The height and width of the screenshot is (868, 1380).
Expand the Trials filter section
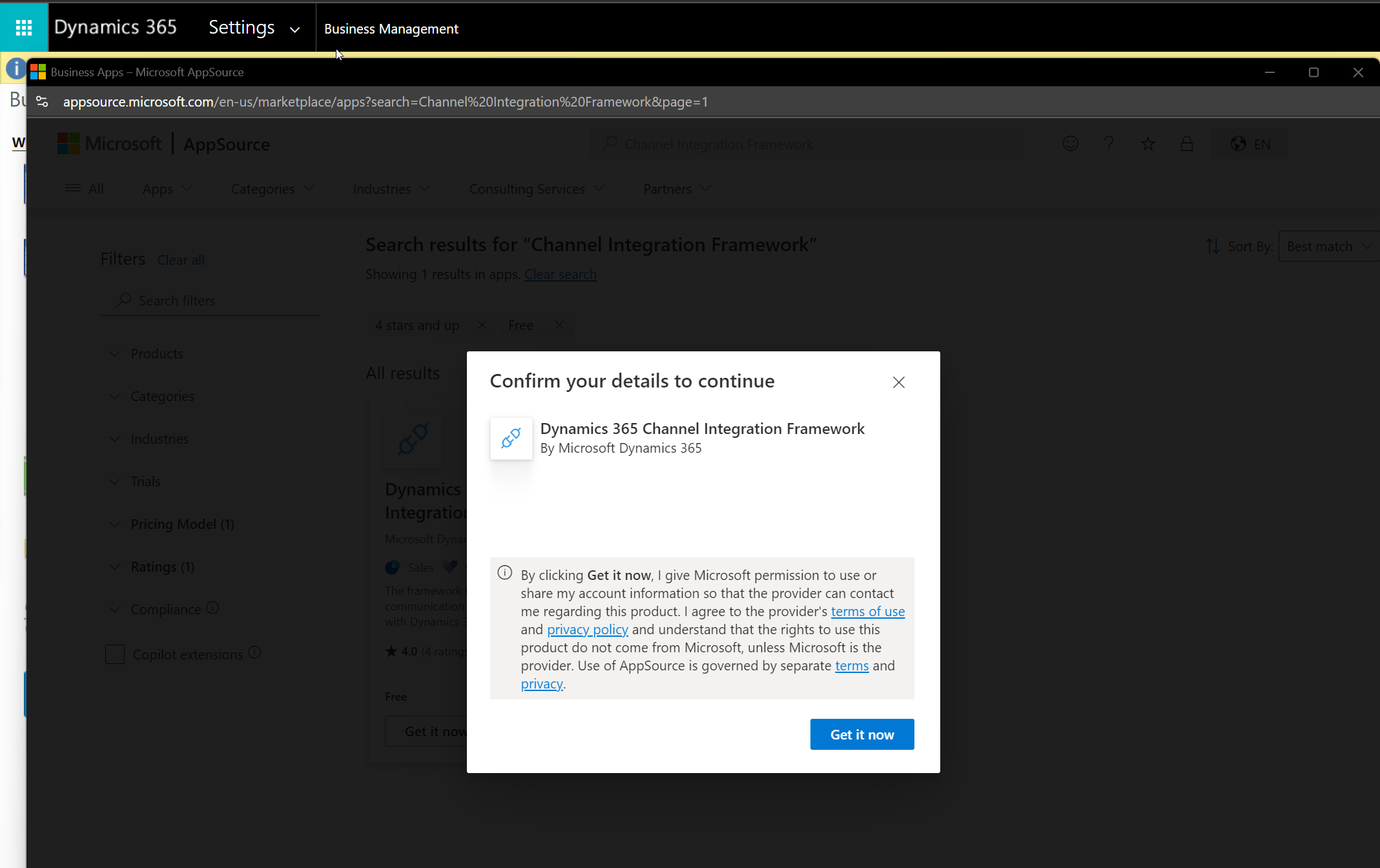pos(136,482)
